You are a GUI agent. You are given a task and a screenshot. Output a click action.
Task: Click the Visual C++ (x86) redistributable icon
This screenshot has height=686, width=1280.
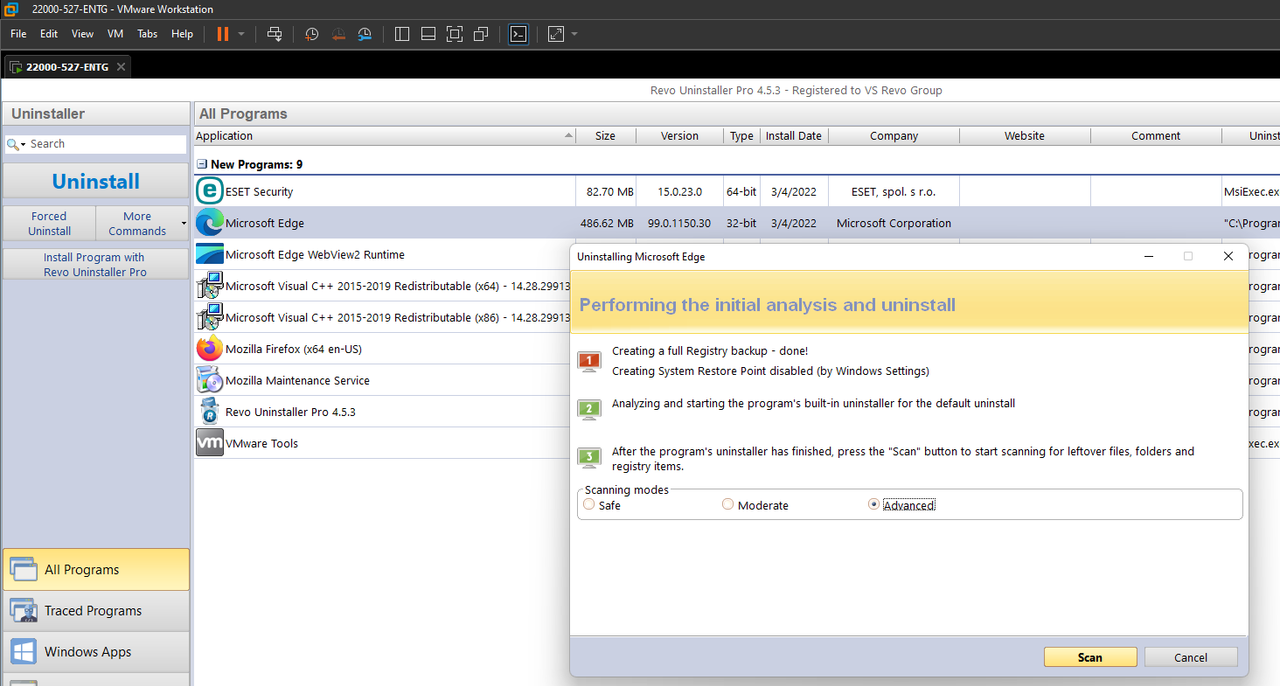(209, 317)
